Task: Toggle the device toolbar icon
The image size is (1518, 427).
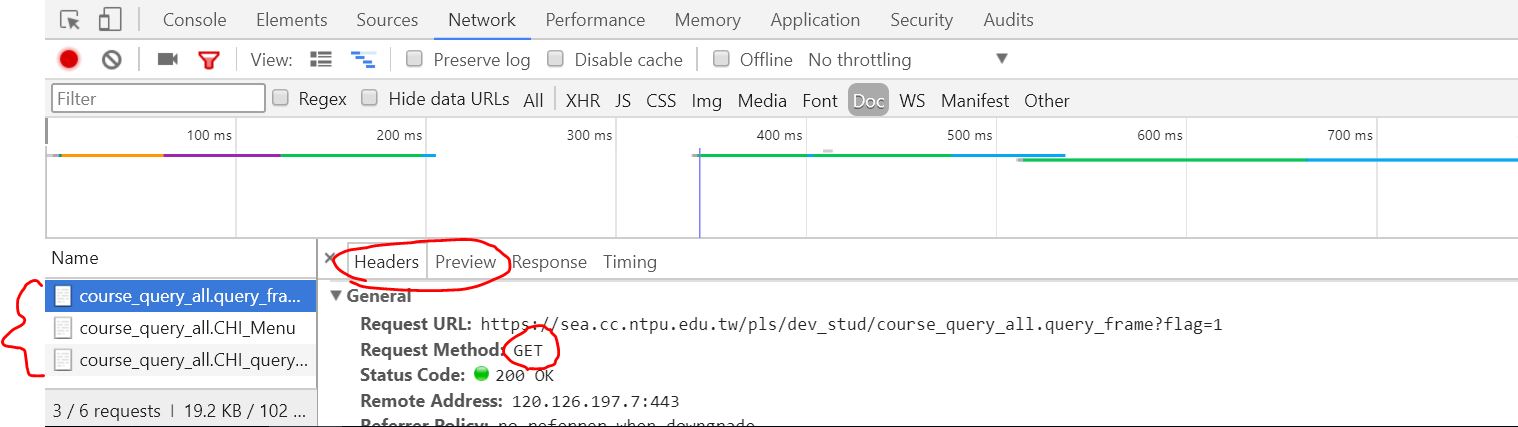Action: pos(110,20)
